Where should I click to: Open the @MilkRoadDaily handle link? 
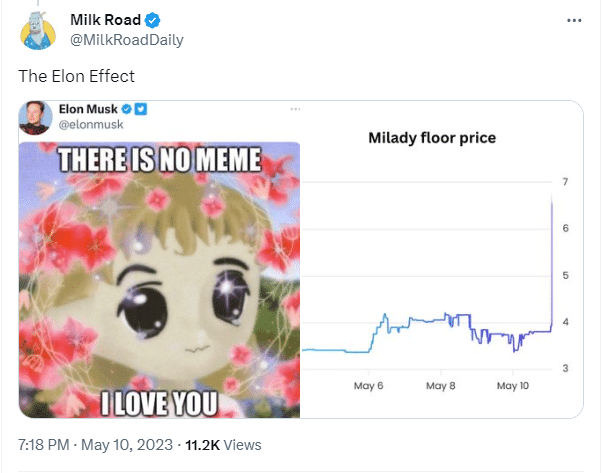point(127,40)
